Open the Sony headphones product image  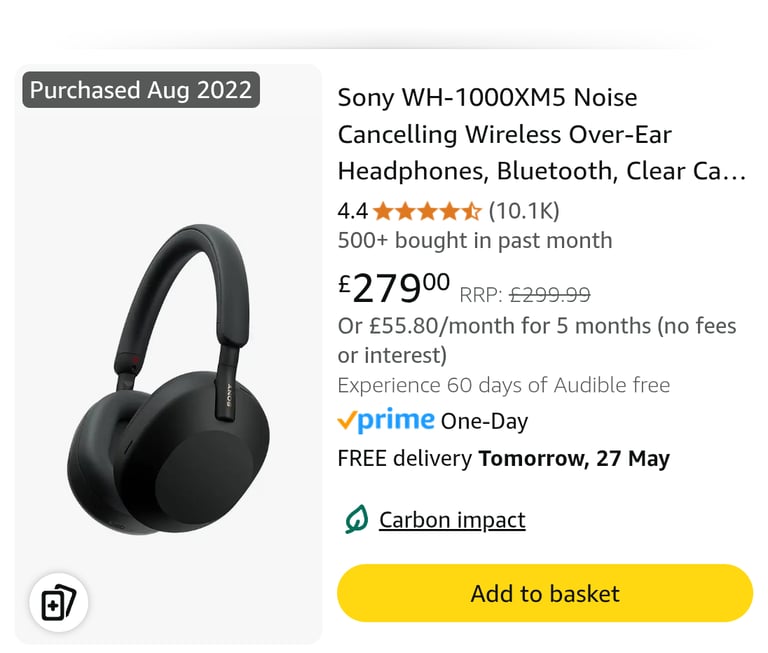[x=168, y=380]
